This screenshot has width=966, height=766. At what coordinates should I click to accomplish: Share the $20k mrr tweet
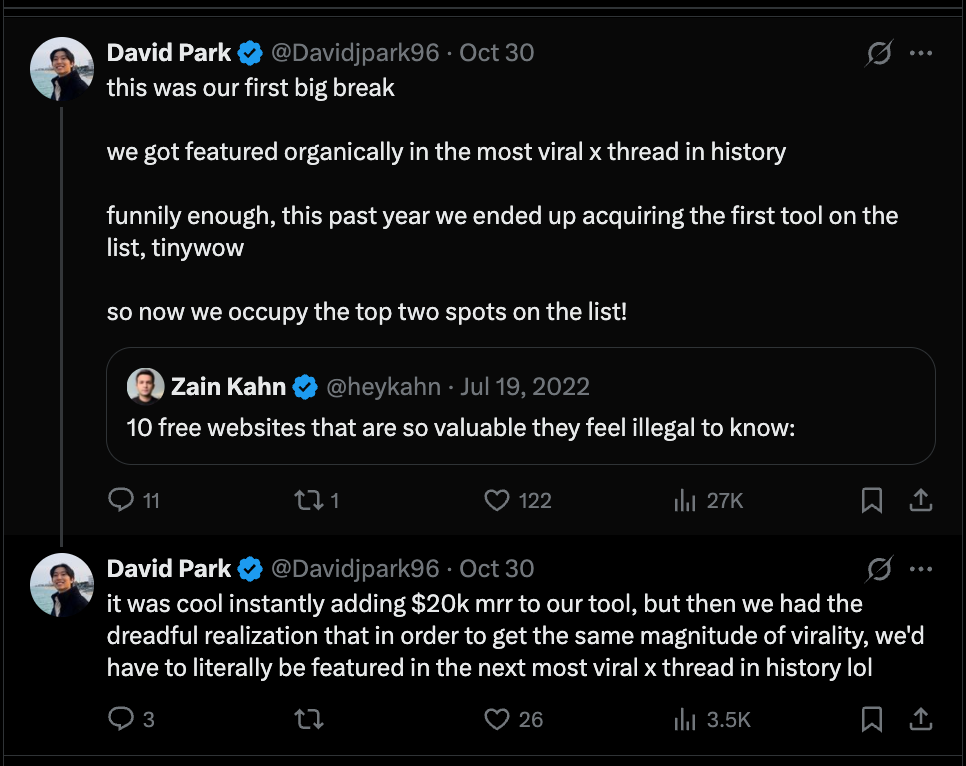point(922,718)
